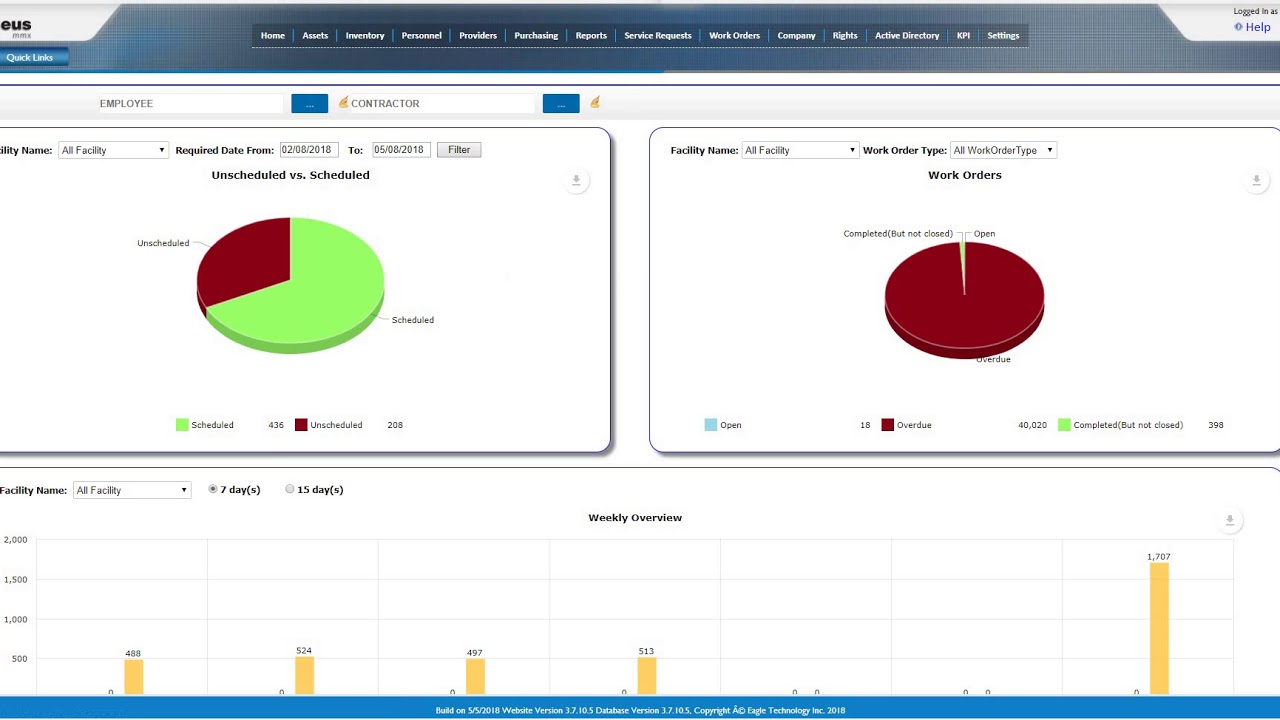Open Weekly Overview Facility Name dropdown

[x=132, y=490]
